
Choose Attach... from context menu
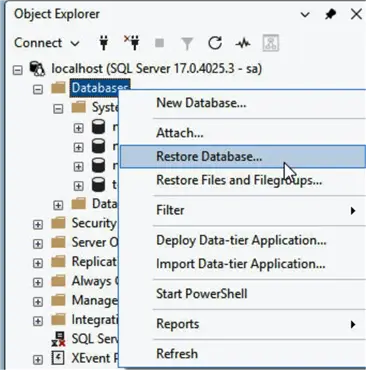(243, 133)
